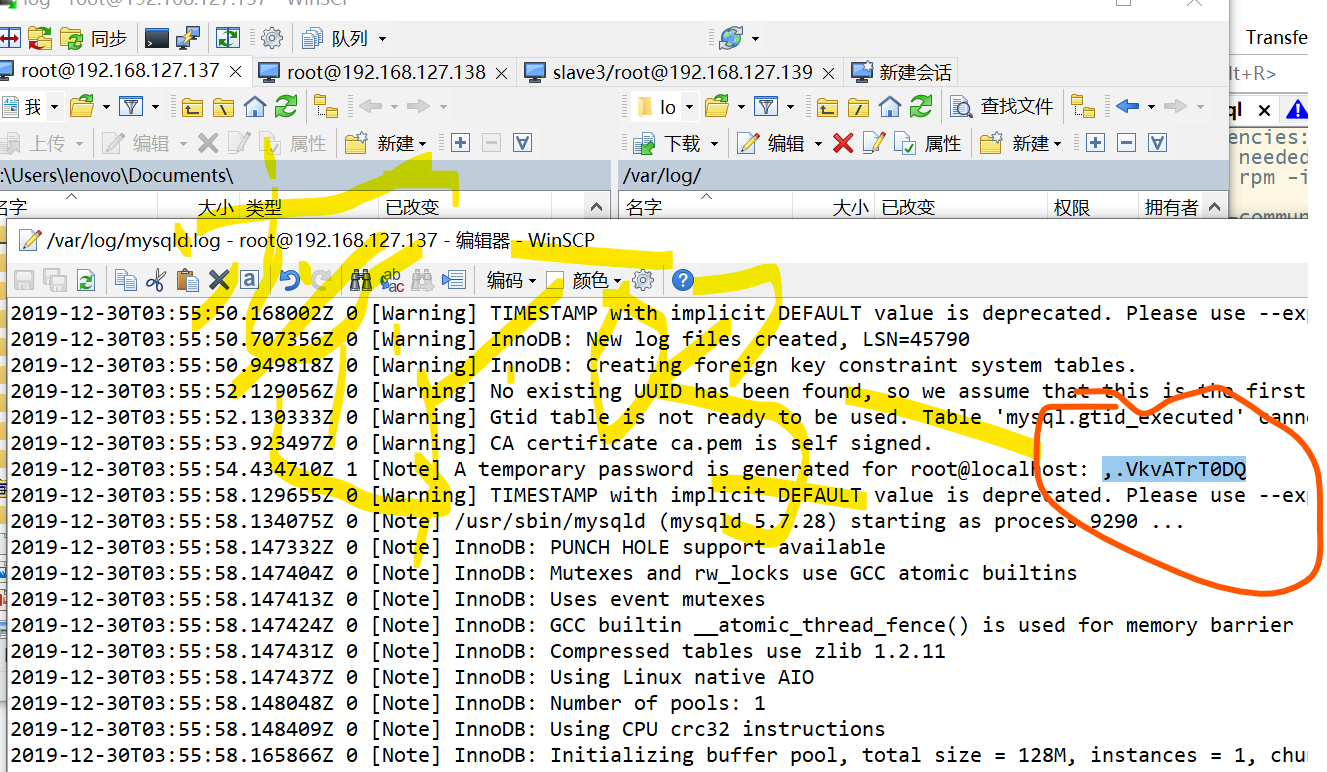Click the remote Back blue arrow
1327x772 pixels.
tap(1128, 106)
